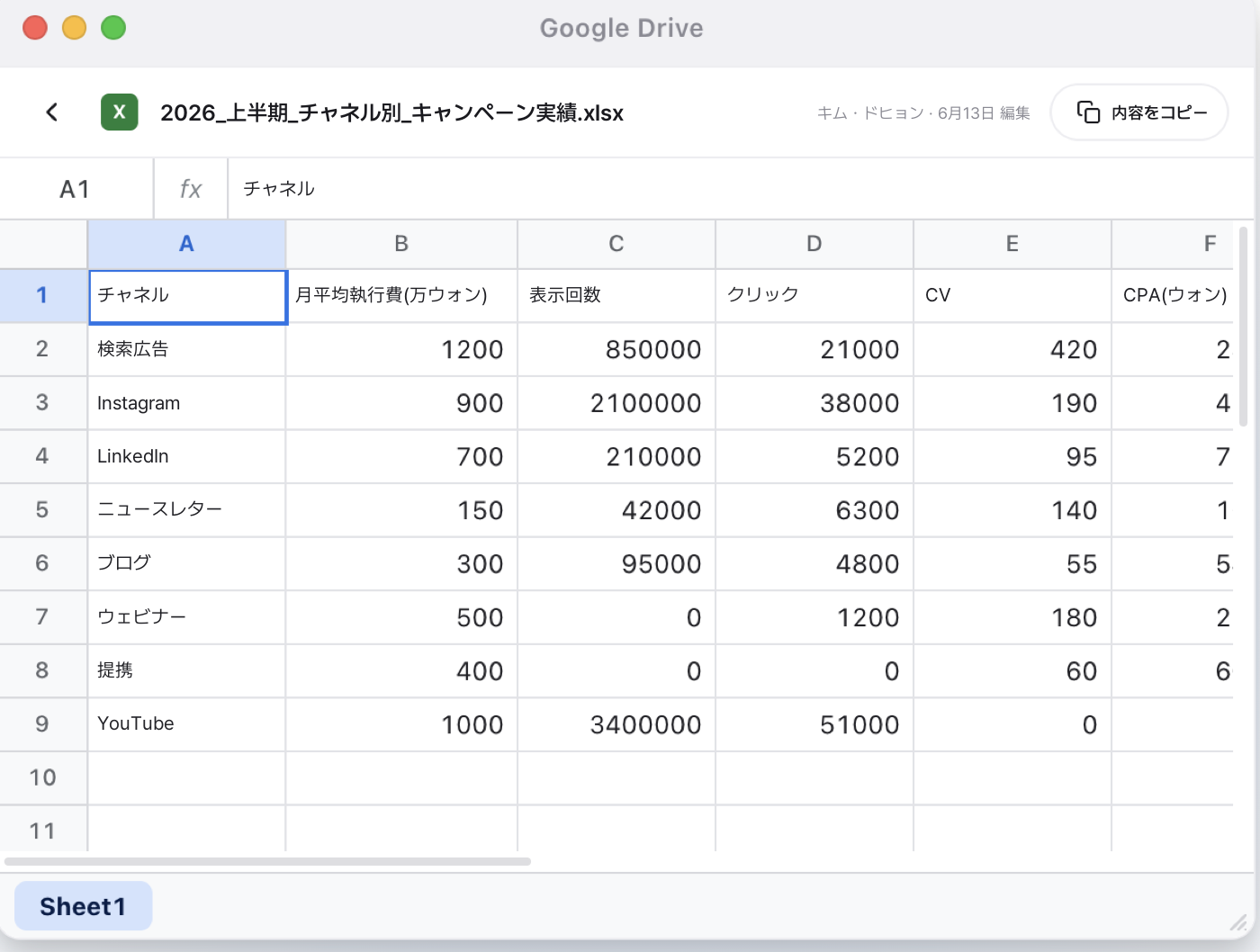Go back with the left chevron arrow
This screenshot has width=1260, height=952.
[x=52, y=112]
